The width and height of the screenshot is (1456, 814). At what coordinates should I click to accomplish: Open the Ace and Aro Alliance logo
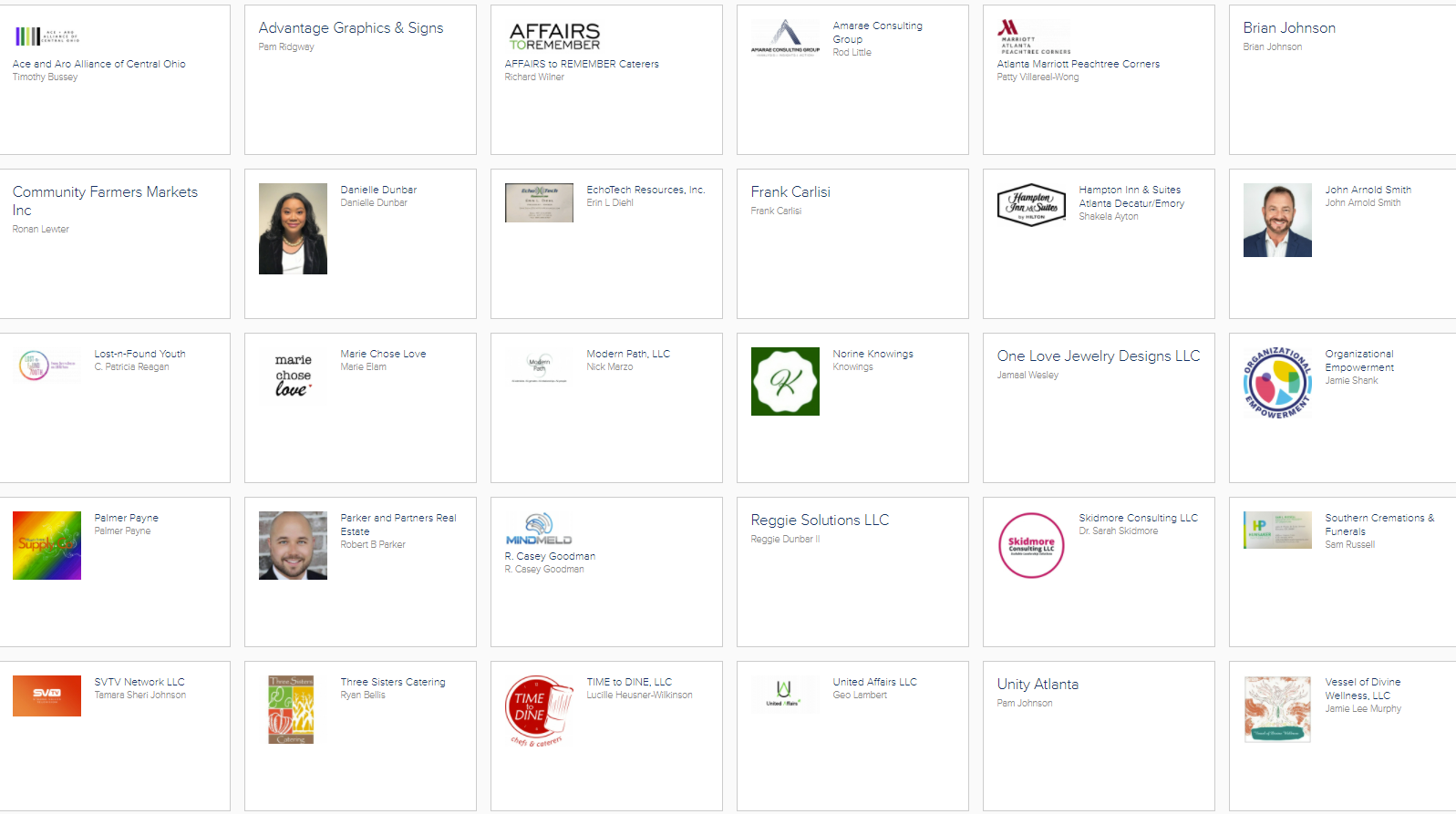[46, 36]
